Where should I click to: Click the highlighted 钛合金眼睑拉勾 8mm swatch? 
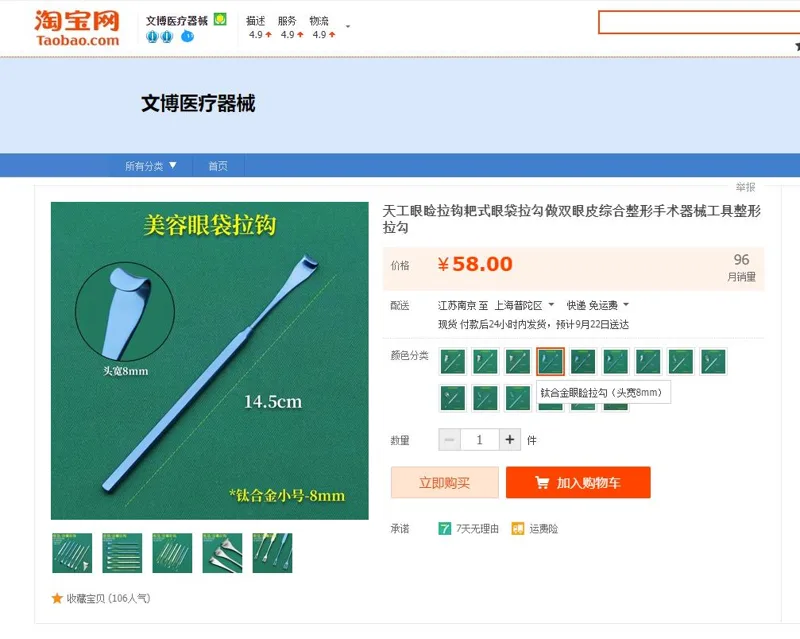tap(551, 361)
